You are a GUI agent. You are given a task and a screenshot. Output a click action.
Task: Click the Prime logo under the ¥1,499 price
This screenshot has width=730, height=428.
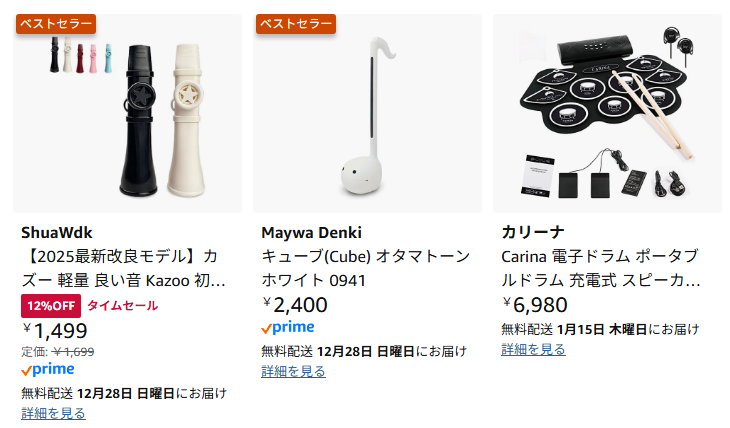(48, 369)
